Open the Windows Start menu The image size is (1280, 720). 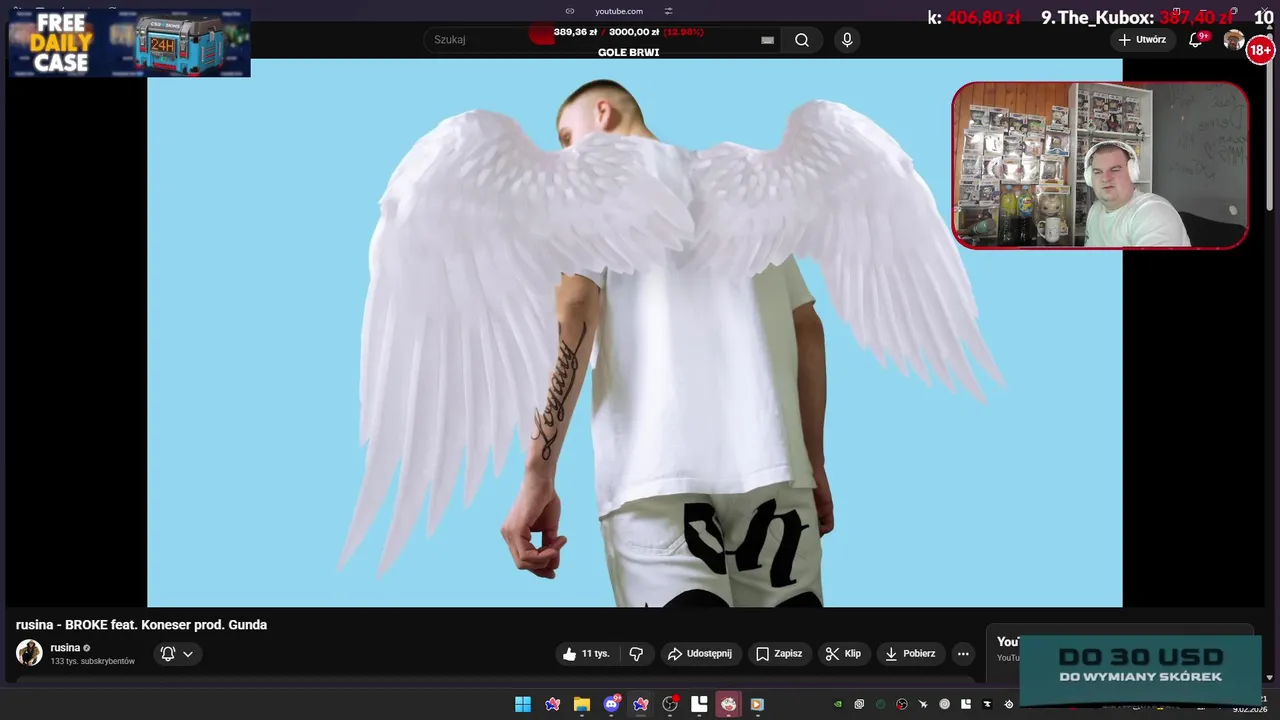pyautogui.click(x=523, y=705)
